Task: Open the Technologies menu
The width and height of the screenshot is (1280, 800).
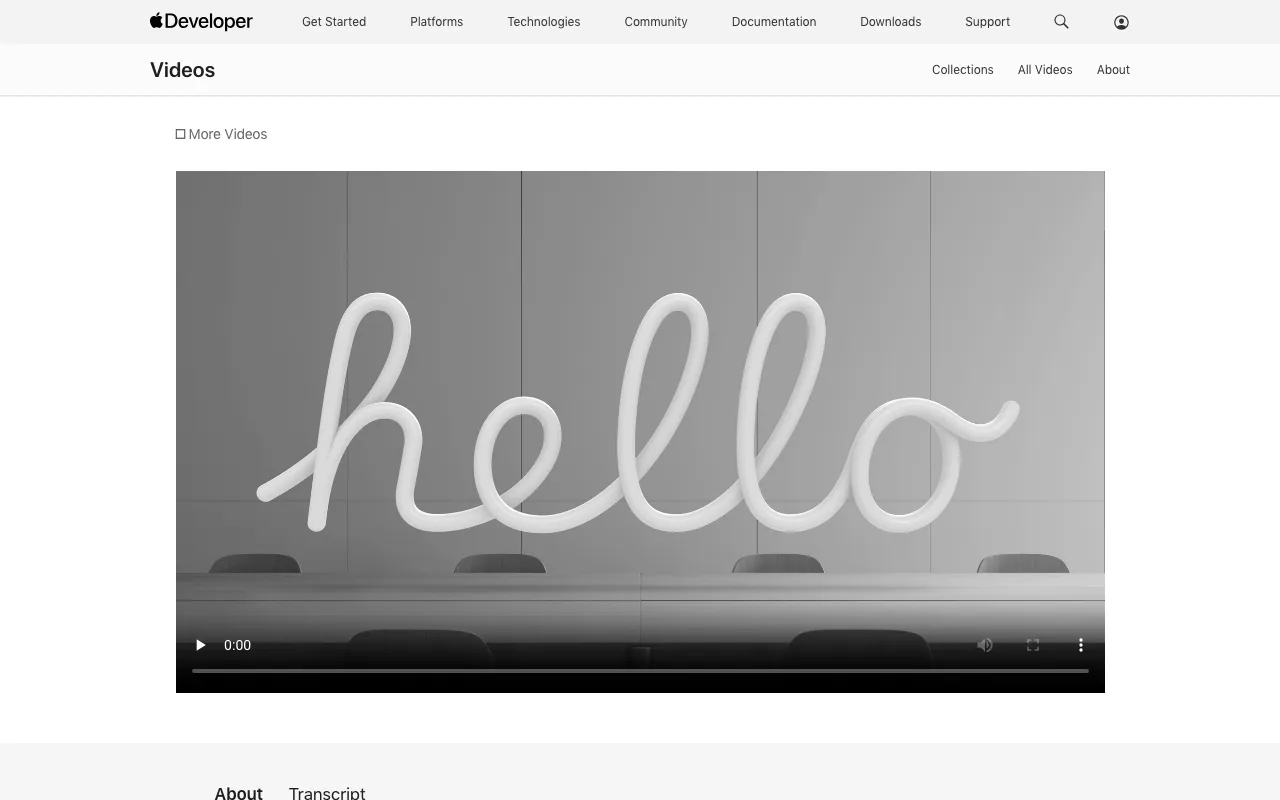Action: pyautogui.click(x=544, y=22)
